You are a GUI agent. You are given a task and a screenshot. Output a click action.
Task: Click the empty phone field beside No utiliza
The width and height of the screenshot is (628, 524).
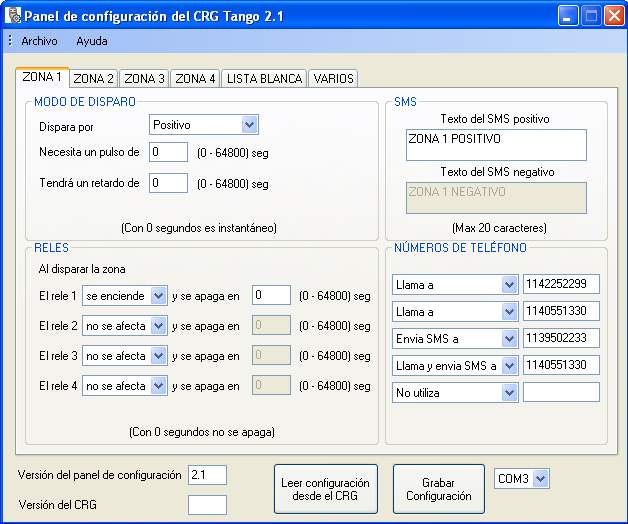coord(561,392)
